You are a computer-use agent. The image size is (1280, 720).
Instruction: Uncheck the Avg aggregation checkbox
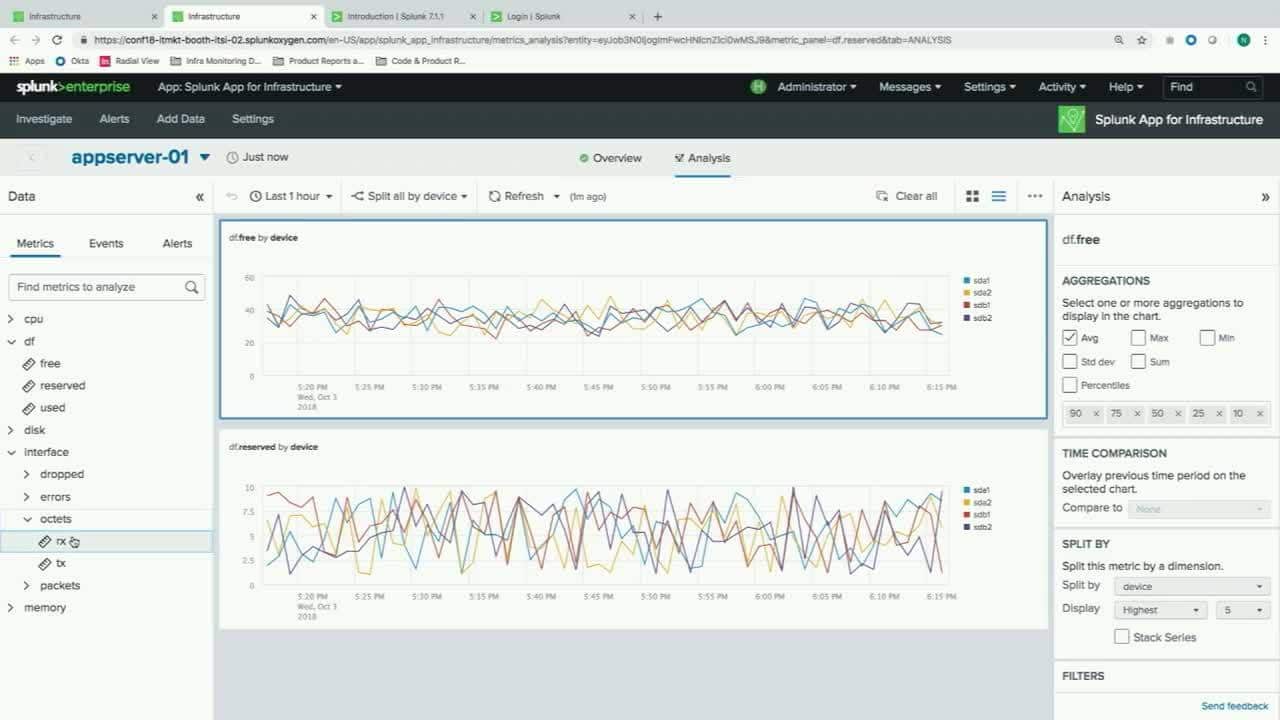point(1070,338)
